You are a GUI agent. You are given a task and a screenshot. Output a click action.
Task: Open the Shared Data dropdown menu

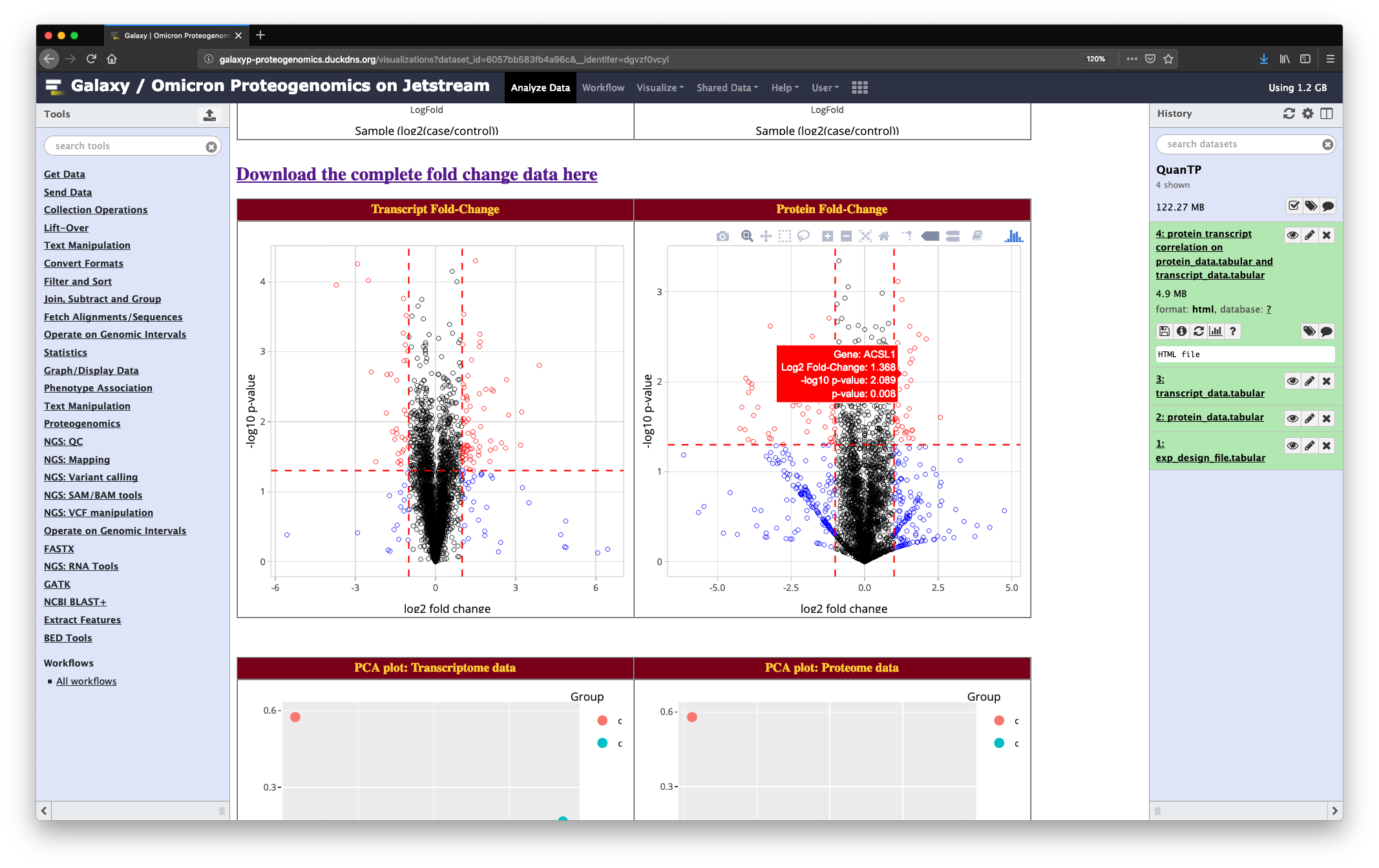coord(727,88)
